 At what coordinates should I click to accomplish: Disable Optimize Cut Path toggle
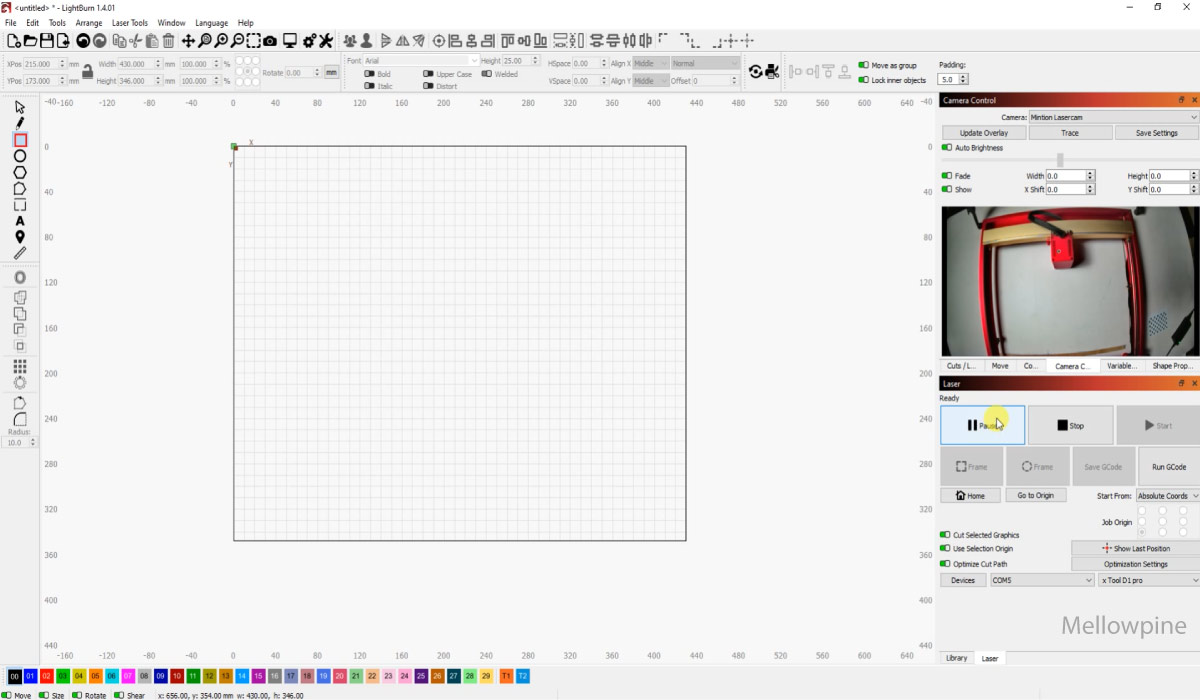(x=947, y=564)
